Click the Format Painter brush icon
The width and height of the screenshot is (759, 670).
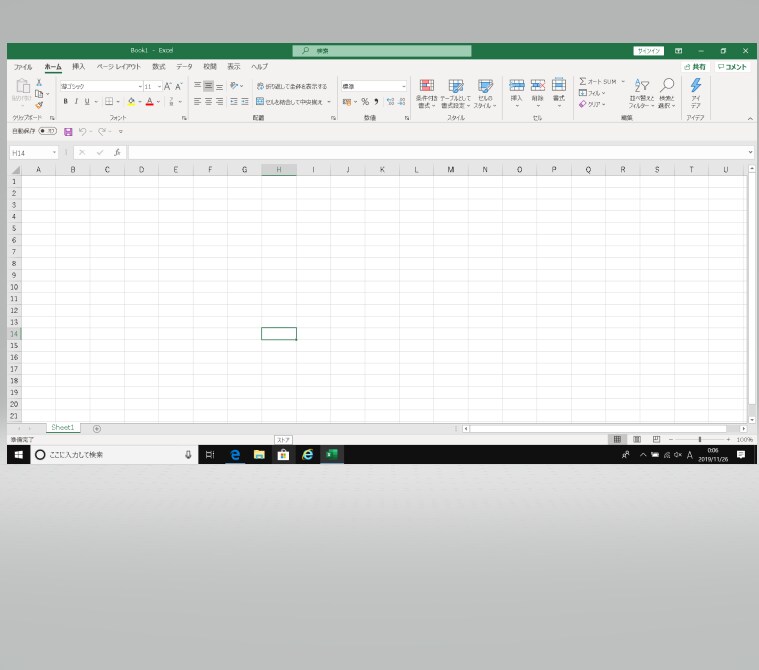pos(39,105)
